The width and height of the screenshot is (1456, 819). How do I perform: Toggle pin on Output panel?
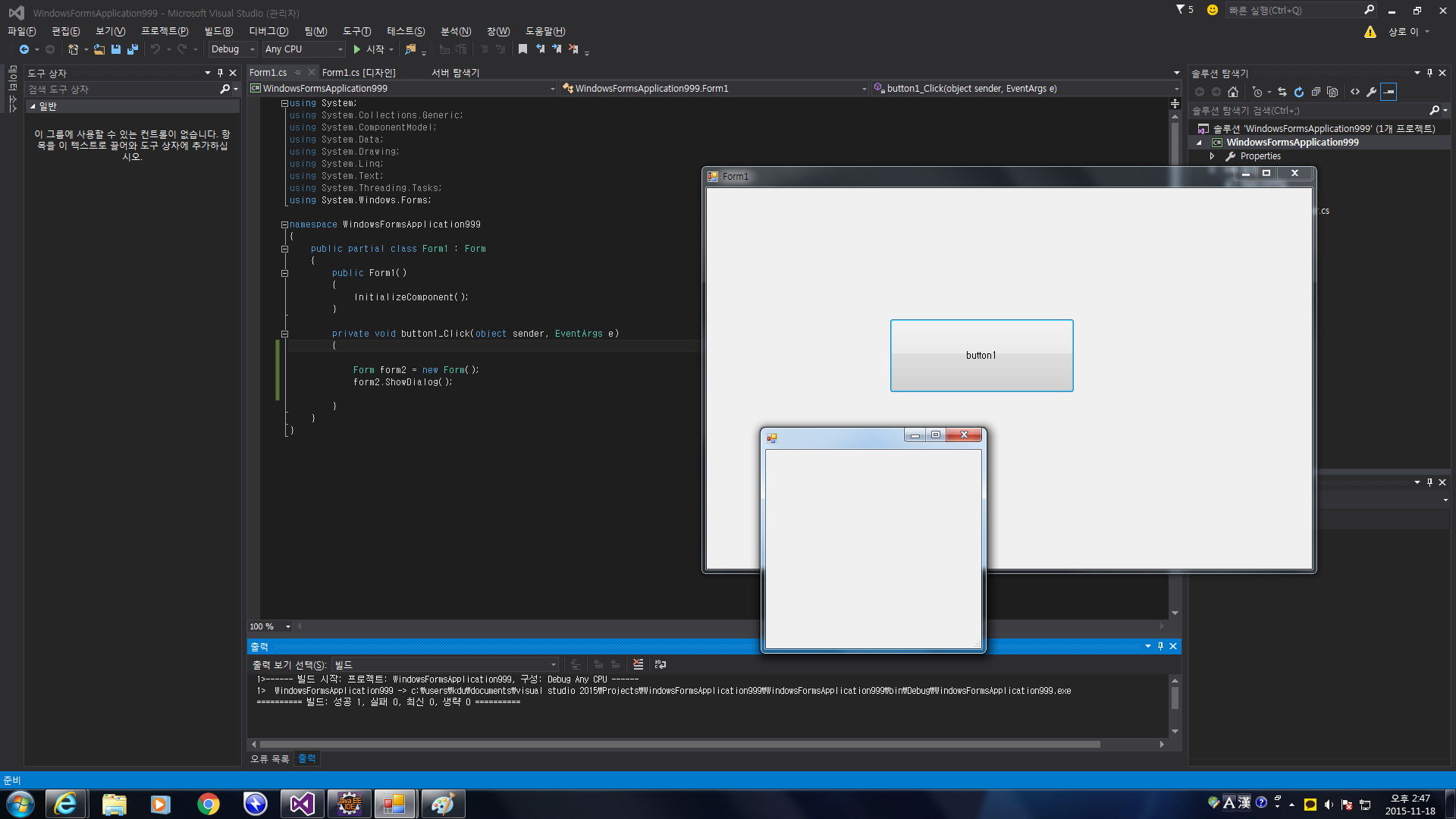[1160, 646]
